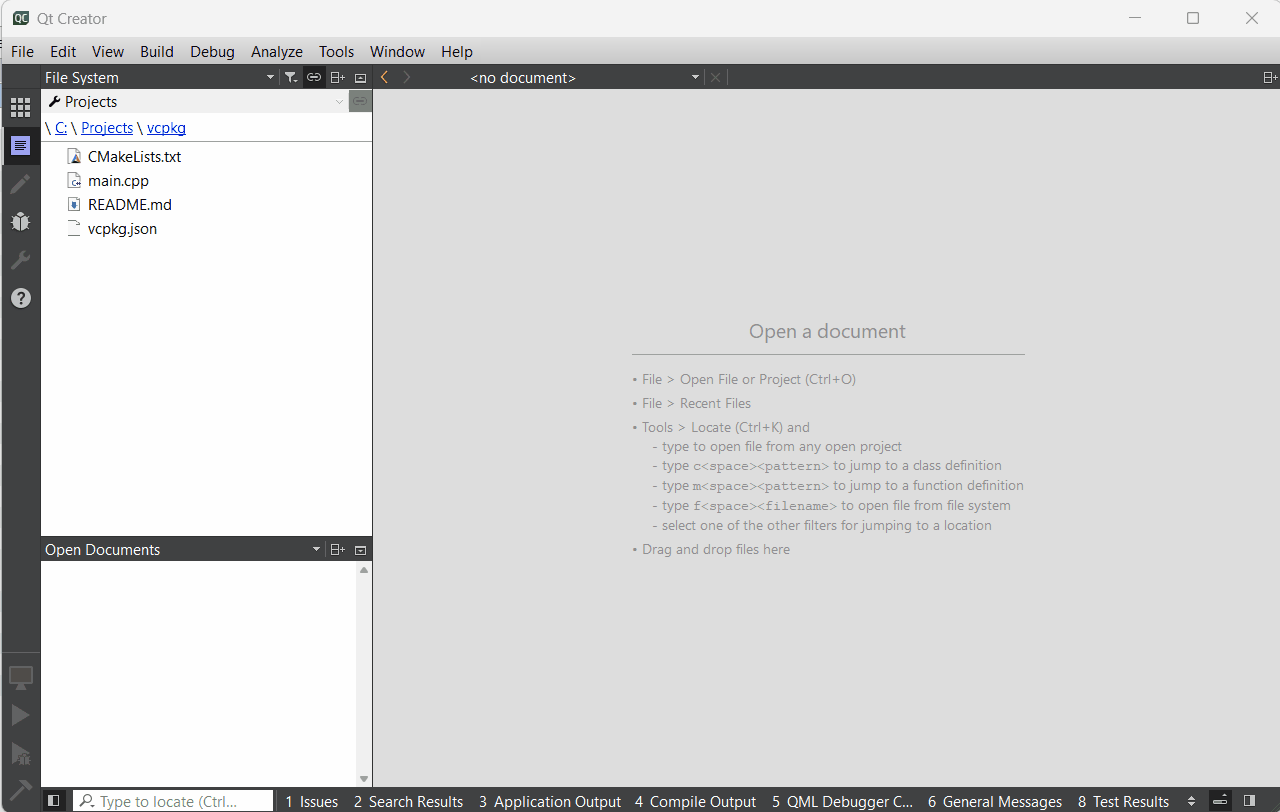1280x812 pixels.
Task: Show the Compile Output pane
Action: click(x=695, y=801)
